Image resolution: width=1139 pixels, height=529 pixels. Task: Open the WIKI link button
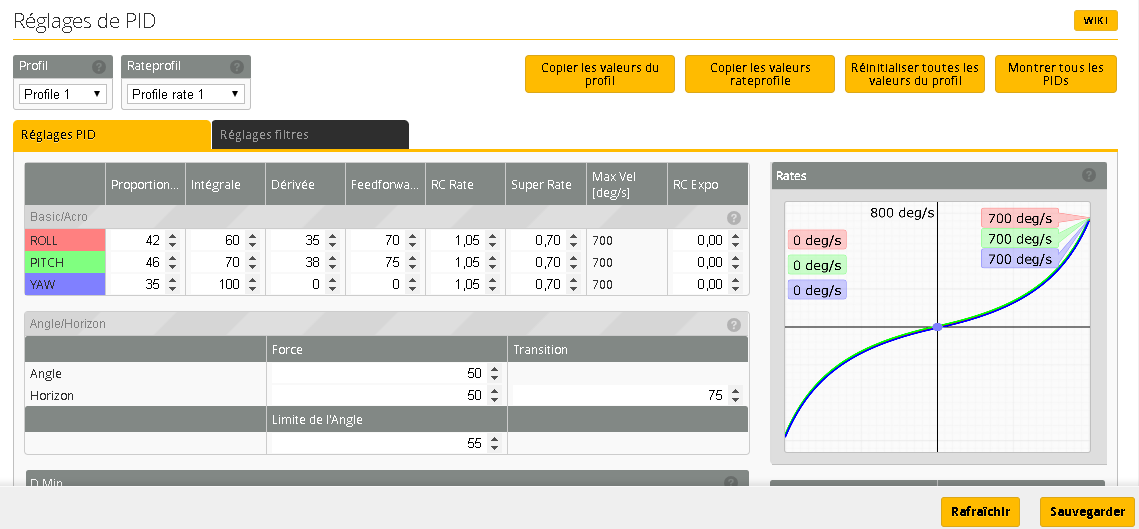(1095, 21)
